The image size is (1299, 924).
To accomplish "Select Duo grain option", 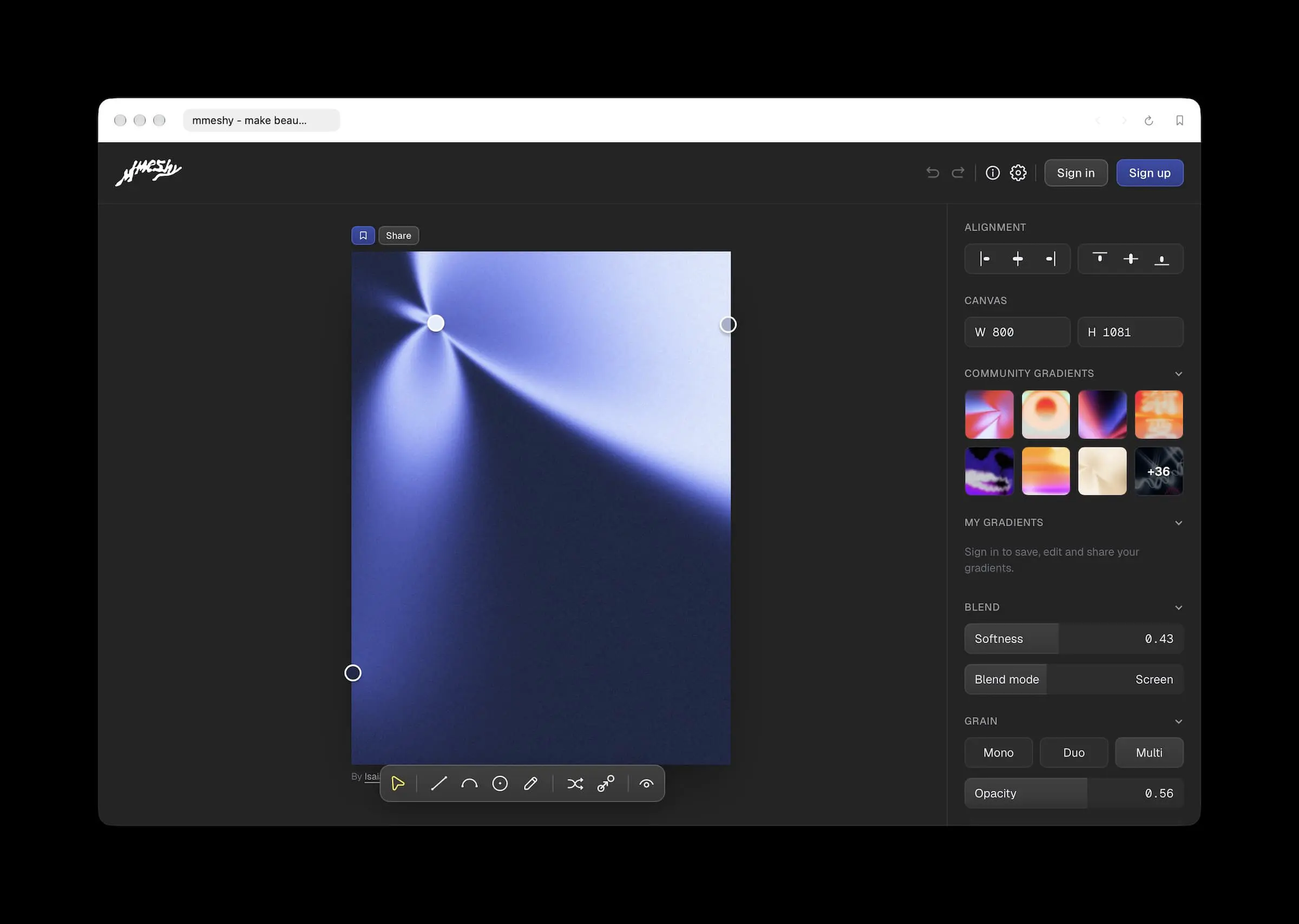I will [1074, 752].
